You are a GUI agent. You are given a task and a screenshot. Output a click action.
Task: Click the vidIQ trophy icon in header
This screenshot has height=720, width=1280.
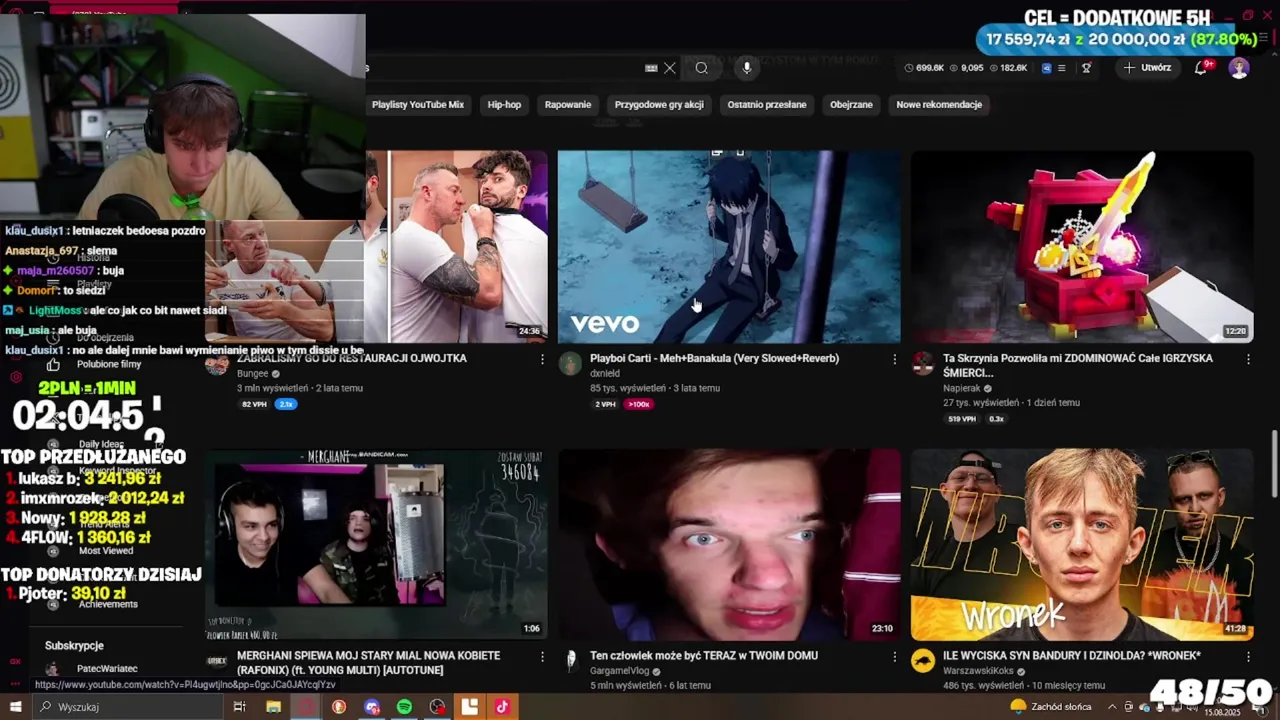point(1086,68)
